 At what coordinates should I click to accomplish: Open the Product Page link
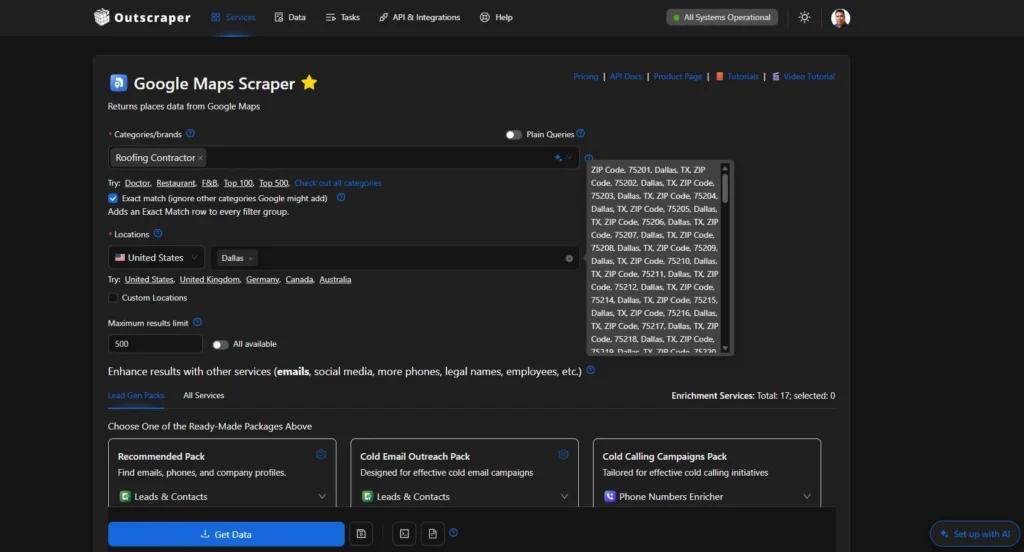(678, 76)
